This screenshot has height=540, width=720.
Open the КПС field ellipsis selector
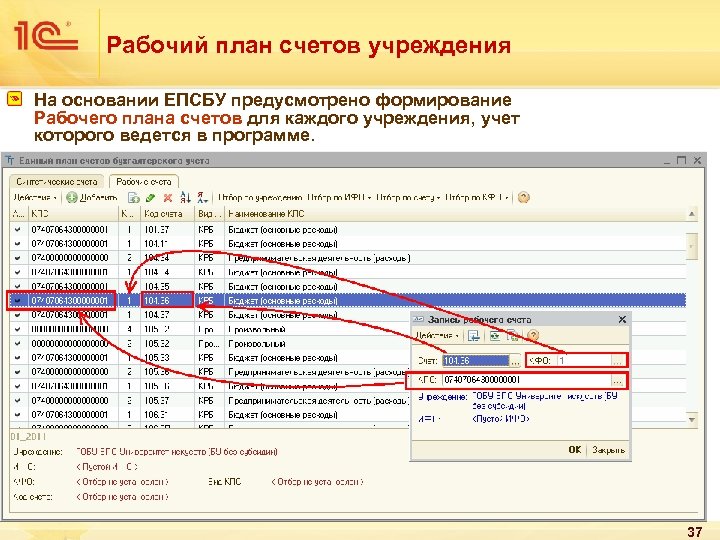pyautogui.click(x=617, y=381)
